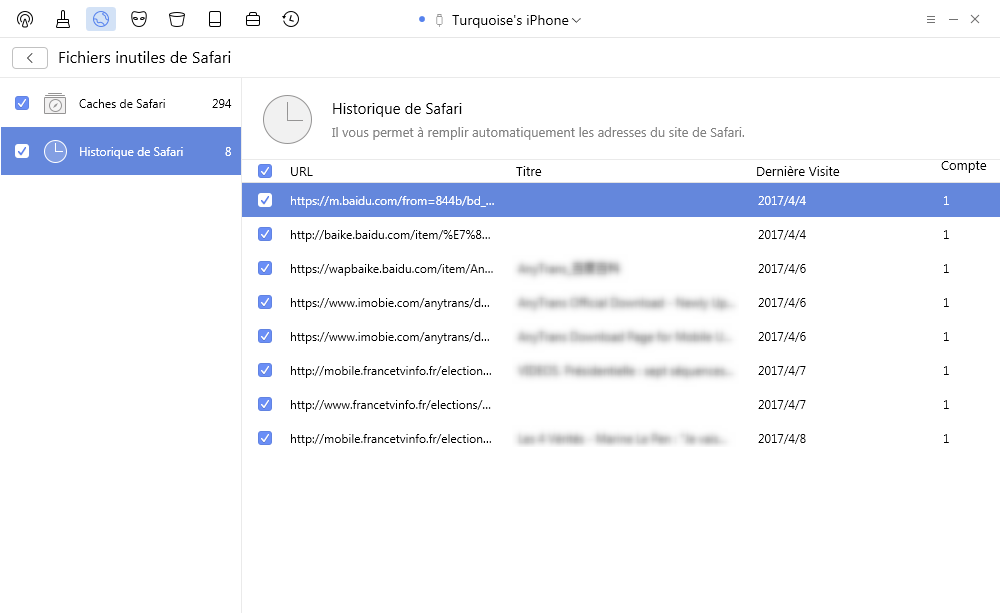Image resolution: width=1000 pixels, height=613 pixels.
Task: Click the Historique de Safari heading text
Action: click(x=397, y=109)
